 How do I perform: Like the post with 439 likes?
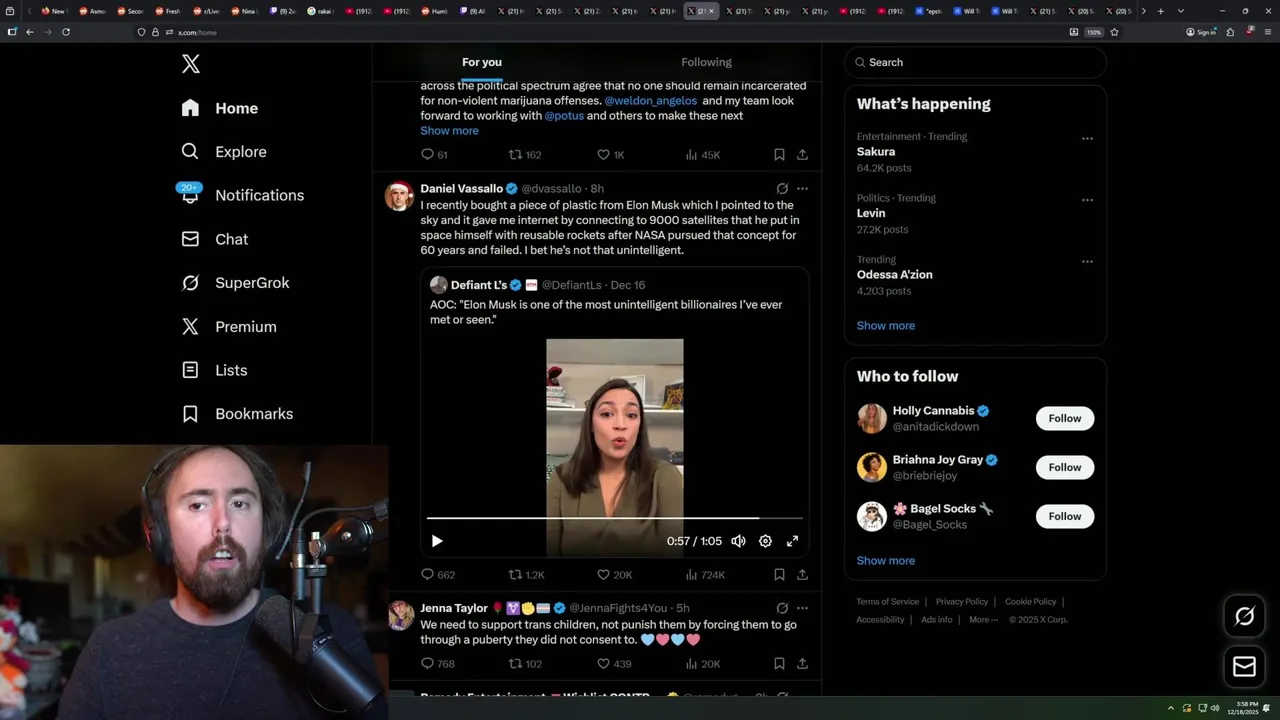click(x=614, y=664)
